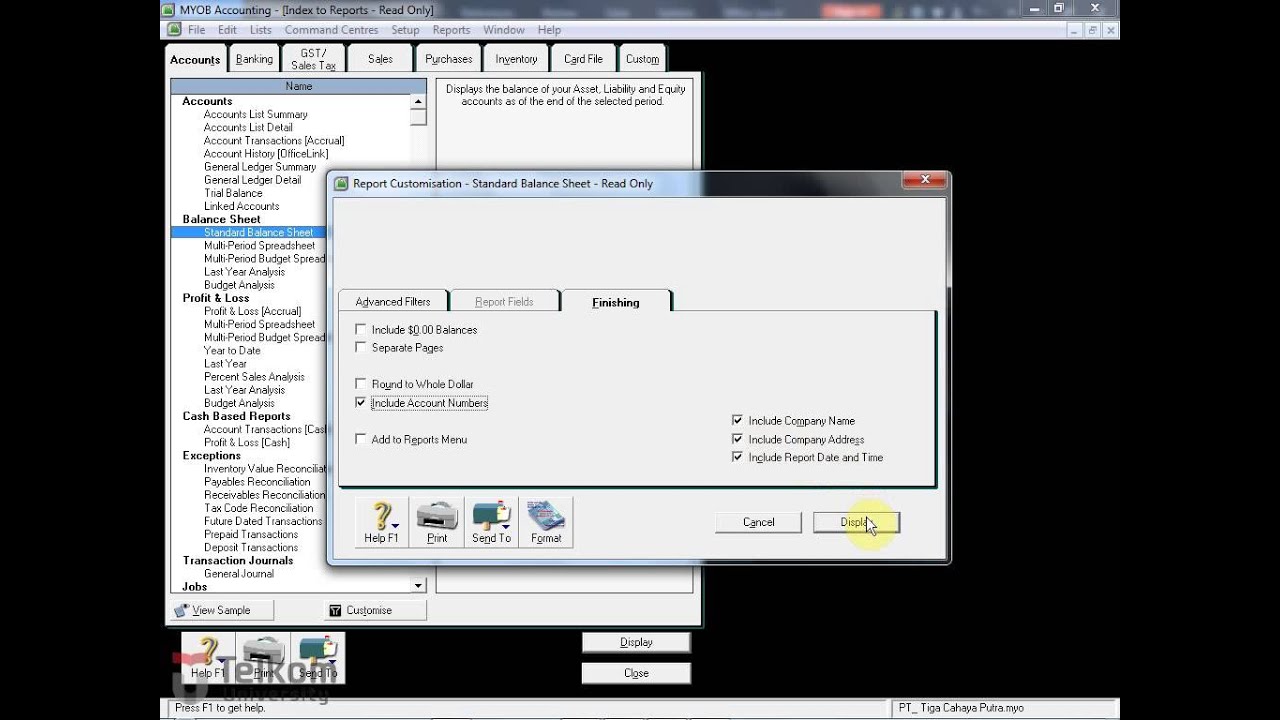Click the MYOB icon in the menu bar
The height and width of the screenshot is (720, 1280).
[x=175, y=30]
